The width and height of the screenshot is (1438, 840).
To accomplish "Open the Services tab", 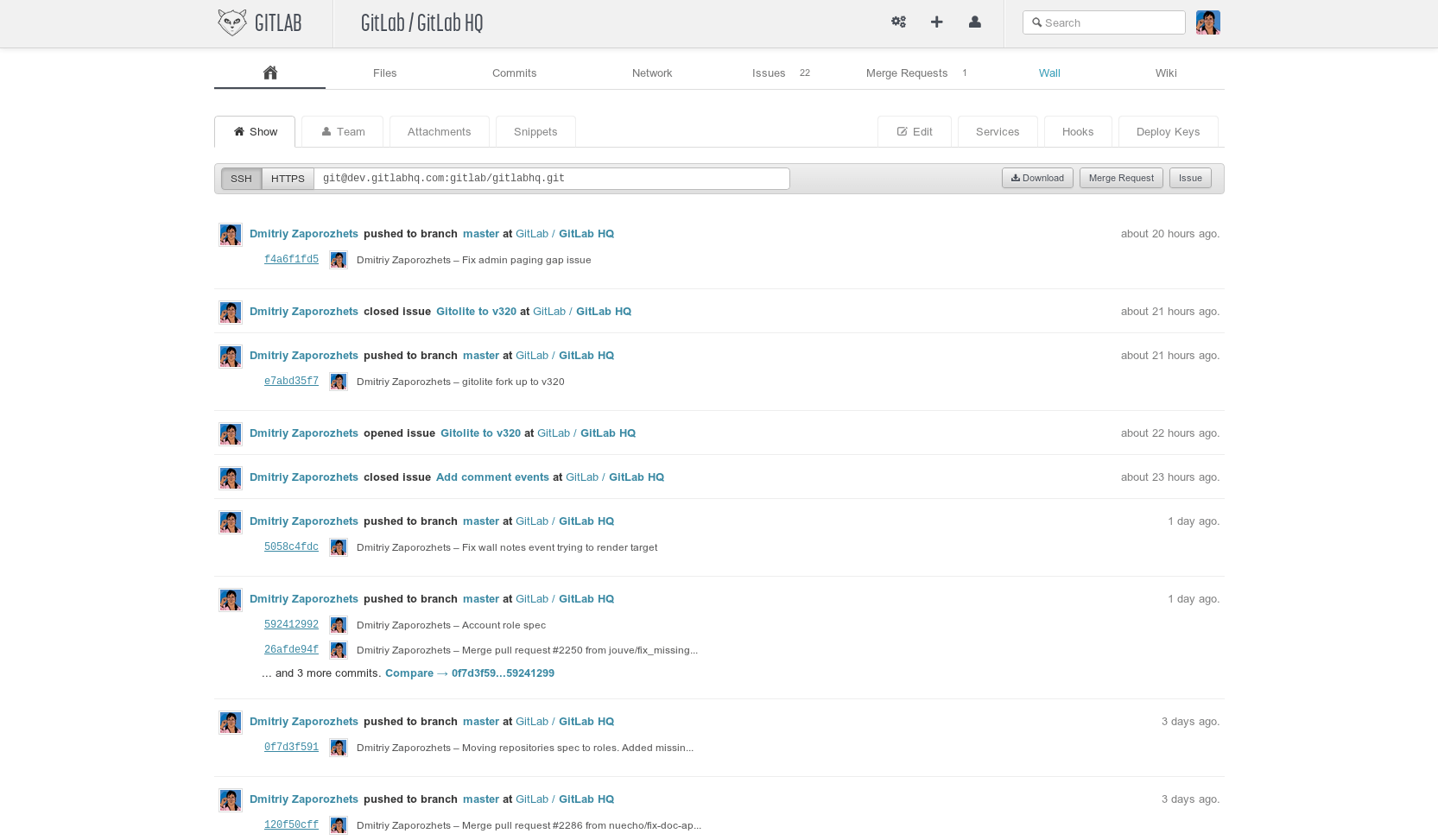I will (x=998, y=132).
